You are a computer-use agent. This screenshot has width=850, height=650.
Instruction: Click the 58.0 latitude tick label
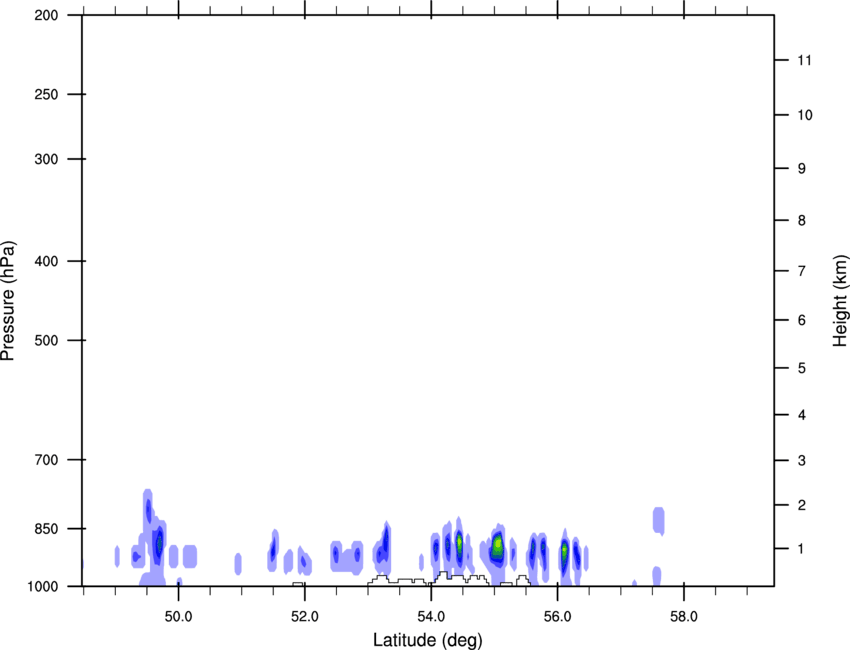pyautogui.click(x=684, y=616)
